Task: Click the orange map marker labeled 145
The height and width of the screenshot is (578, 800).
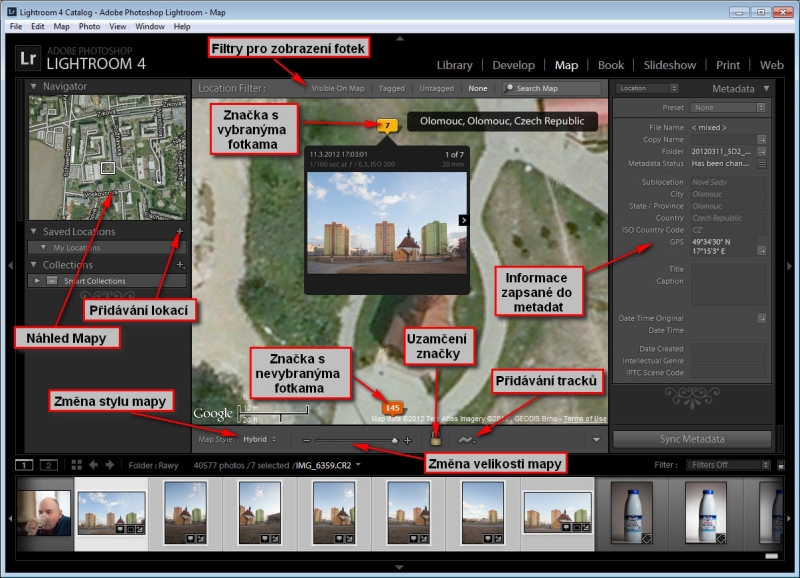Action: [x=392, y=408]
